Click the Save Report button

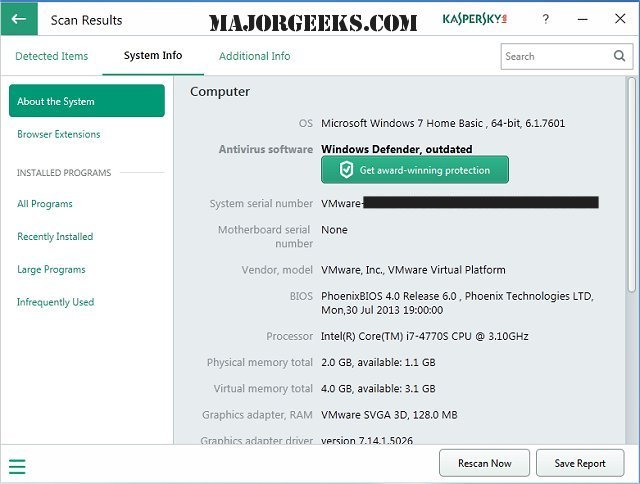click(580, 463)
